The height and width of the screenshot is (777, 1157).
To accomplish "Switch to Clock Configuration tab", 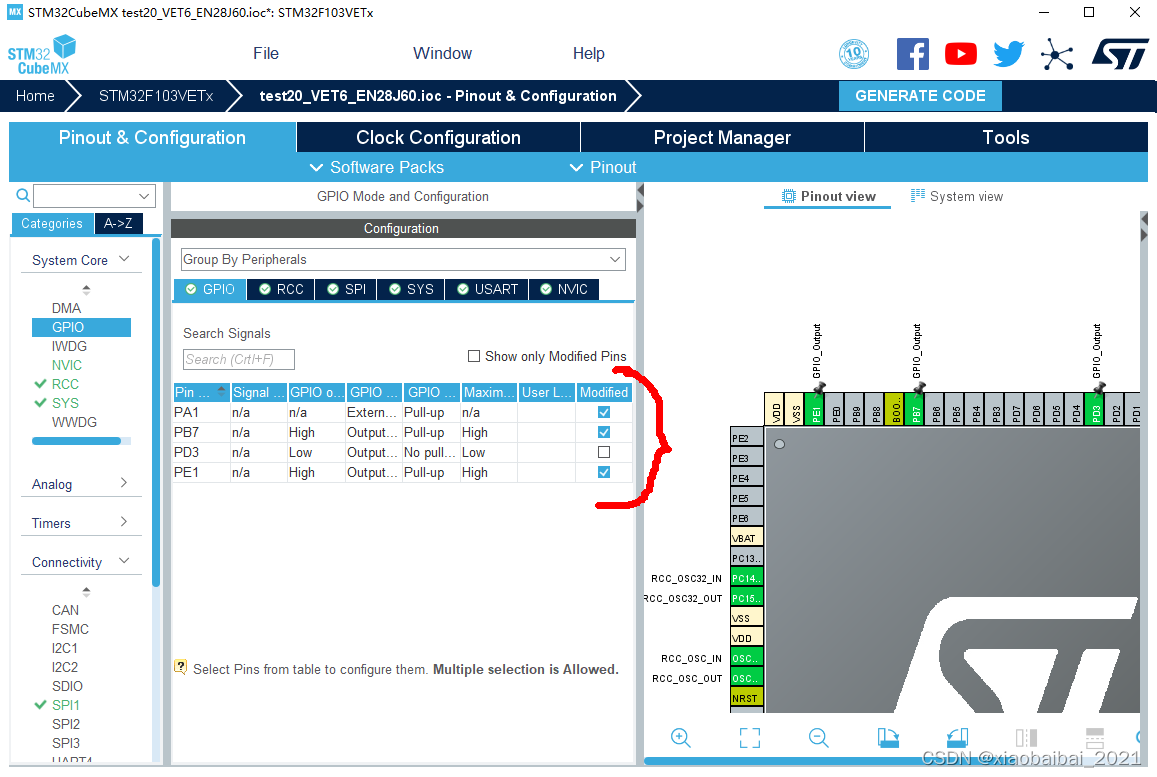I will pos(438,137).
